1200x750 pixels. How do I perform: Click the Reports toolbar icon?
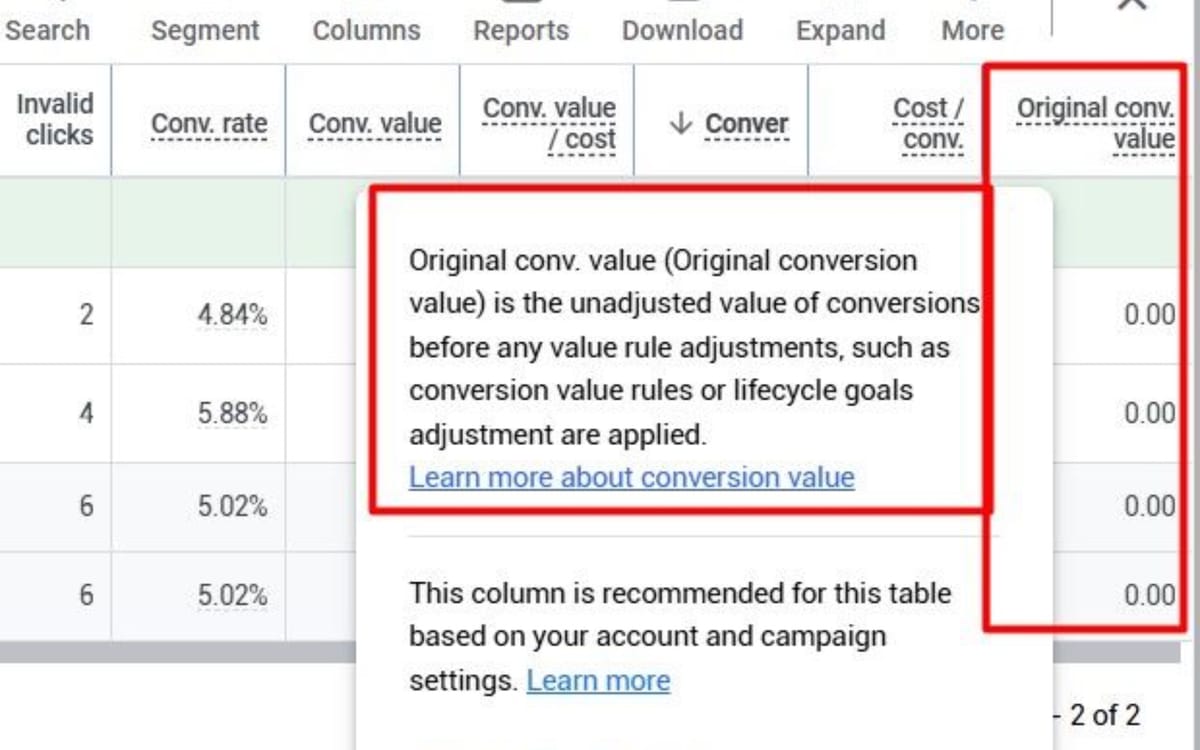(520, 30)
